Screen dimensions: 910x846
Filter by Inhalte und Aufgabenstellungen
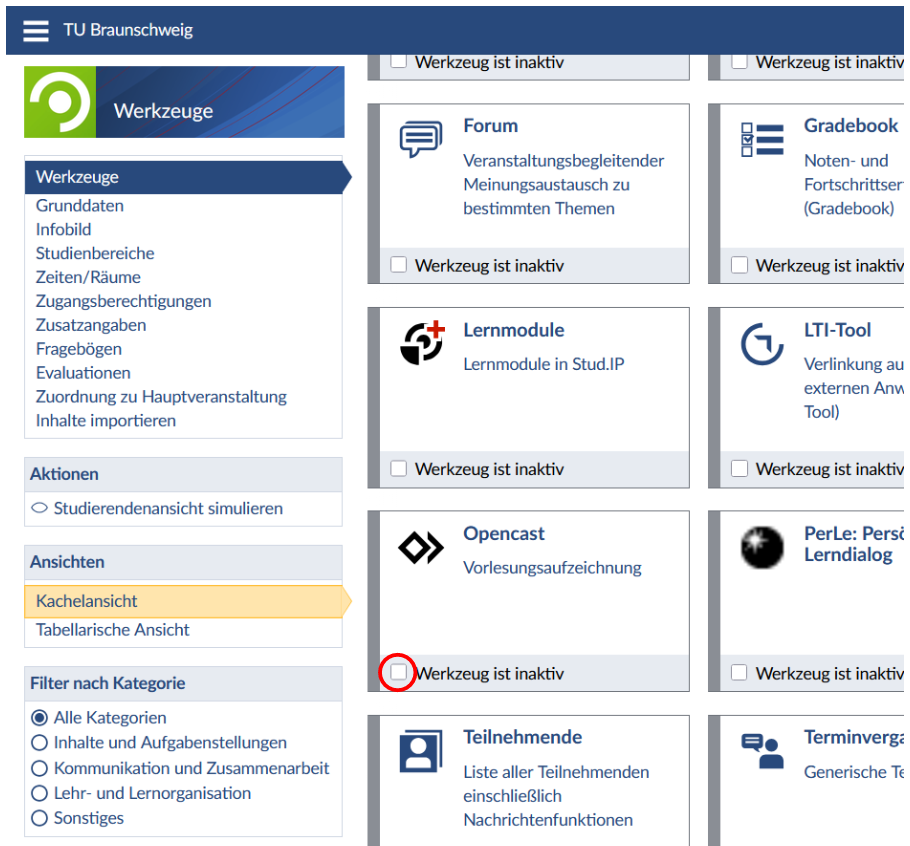point(39,743)
